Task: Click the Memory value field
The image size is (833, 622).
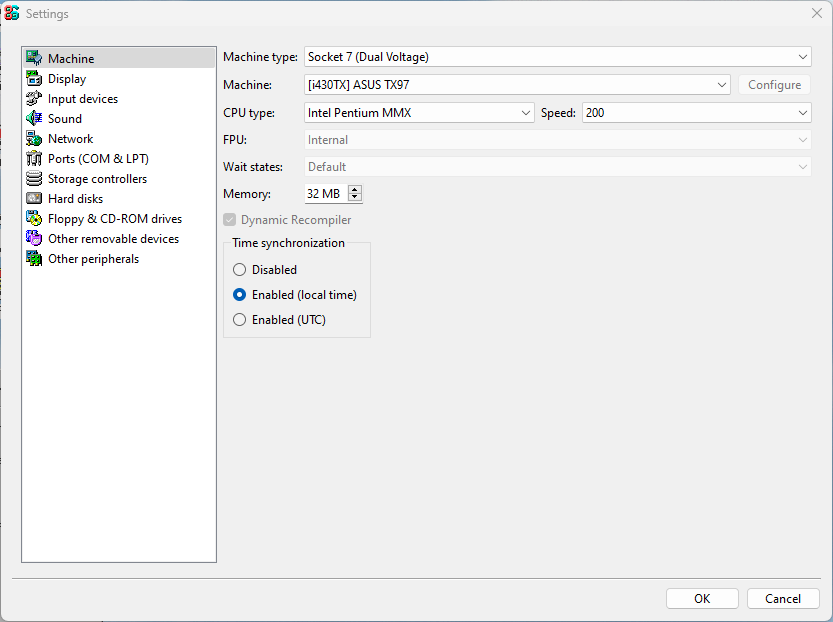Action: [326, 194]
